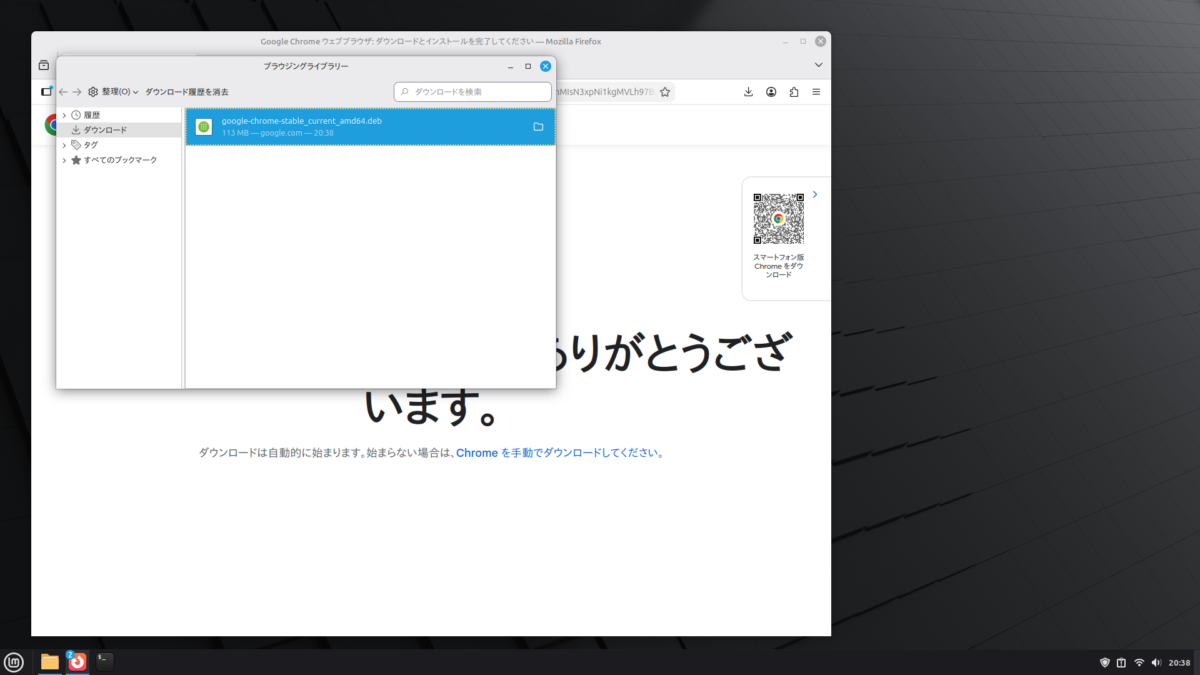Select ダウンロード in the library sidebar
This screenshot has width=1200, height=675.
coord(104,130)
